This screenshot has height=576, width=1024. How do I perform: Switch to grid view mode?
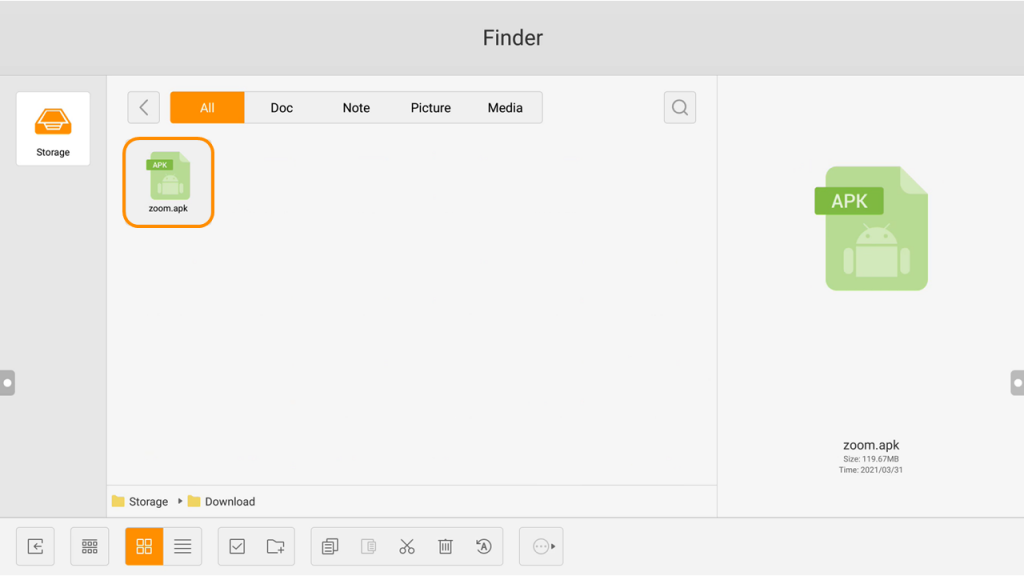(143, 546)
